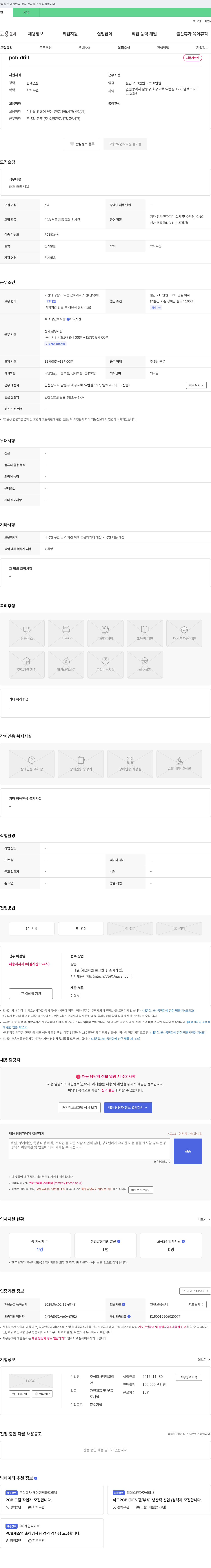Open the 실업급여 main menu
Image resolution: width=211 pixels, height=1568 pixels.
pyautogui.click(x=105, y=34)
